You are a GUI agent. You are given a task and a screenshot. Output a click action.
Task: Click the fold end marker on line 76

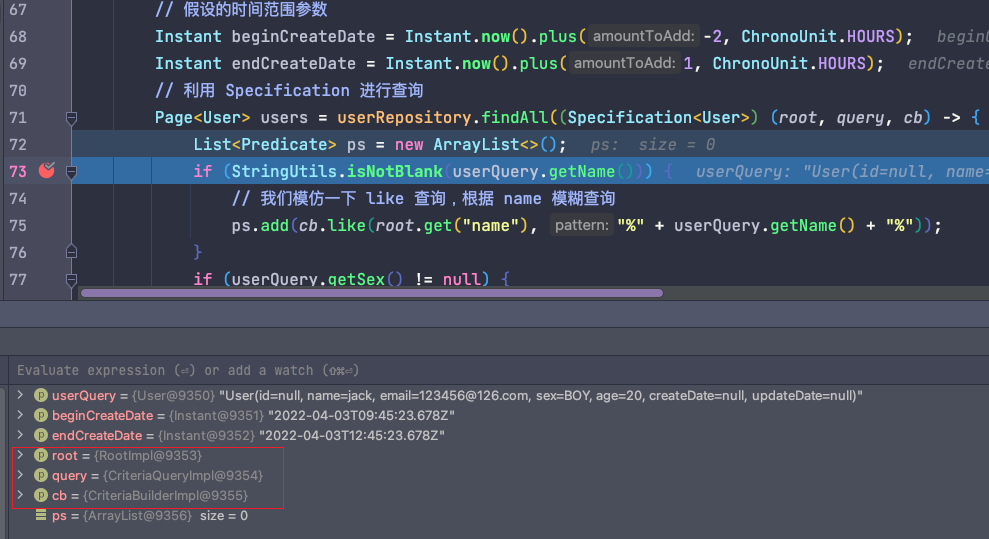71,252
